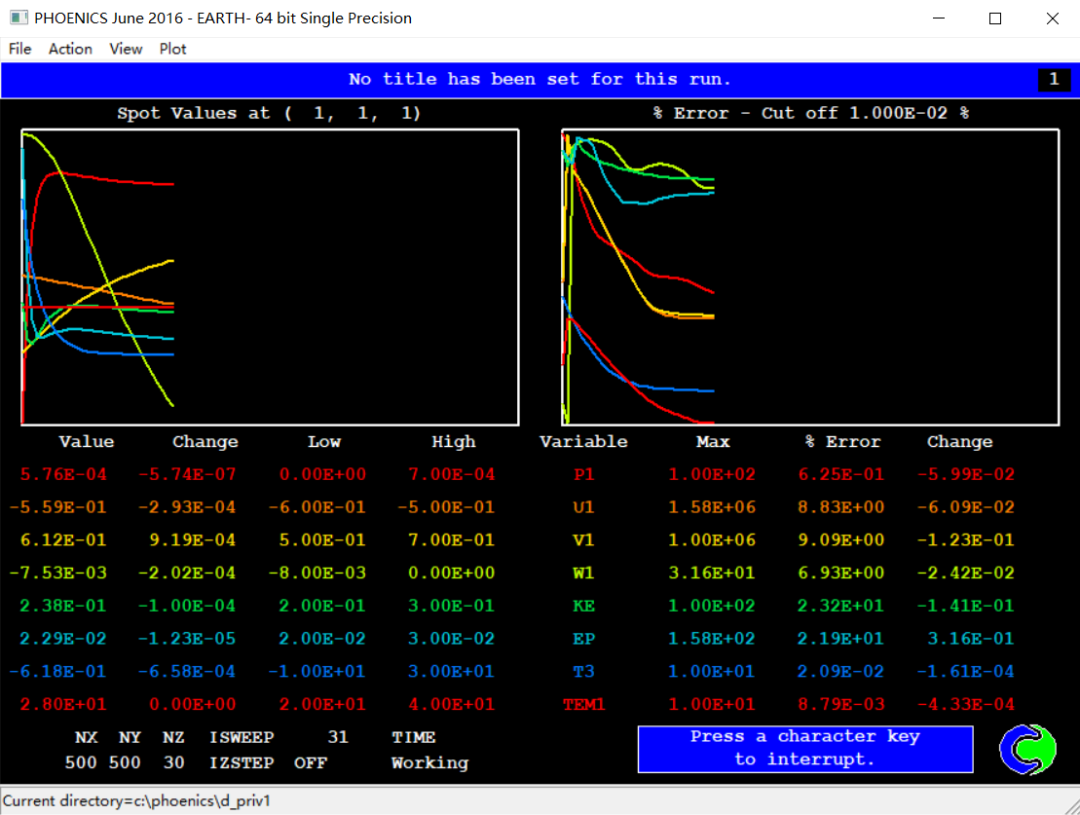Click the PHOENICS application icon in title bar

click(x=19, y=18)
